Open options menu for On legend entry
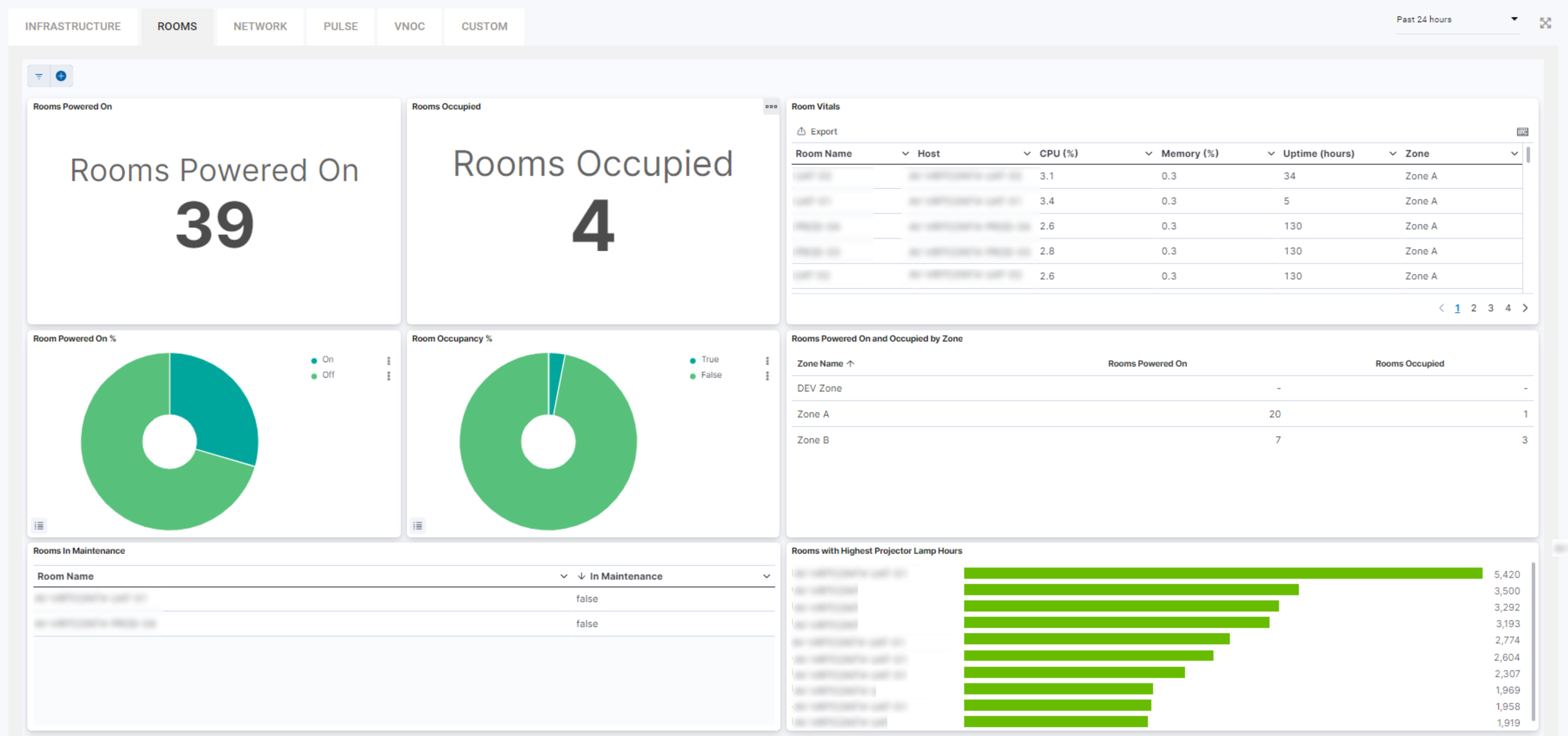 coord(388,360)
